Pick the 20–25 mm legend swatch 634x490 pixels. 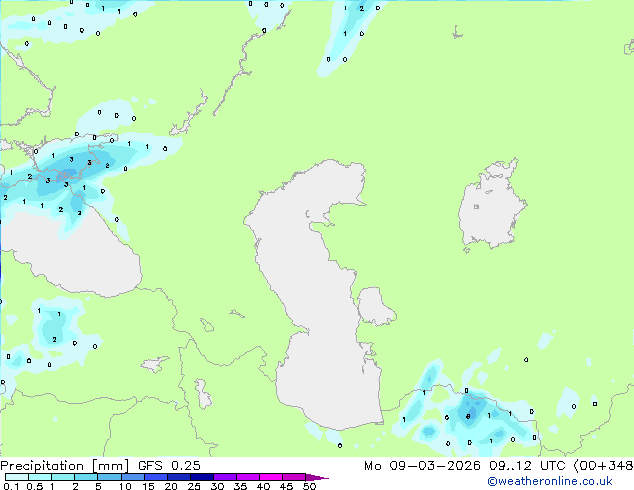178,477
